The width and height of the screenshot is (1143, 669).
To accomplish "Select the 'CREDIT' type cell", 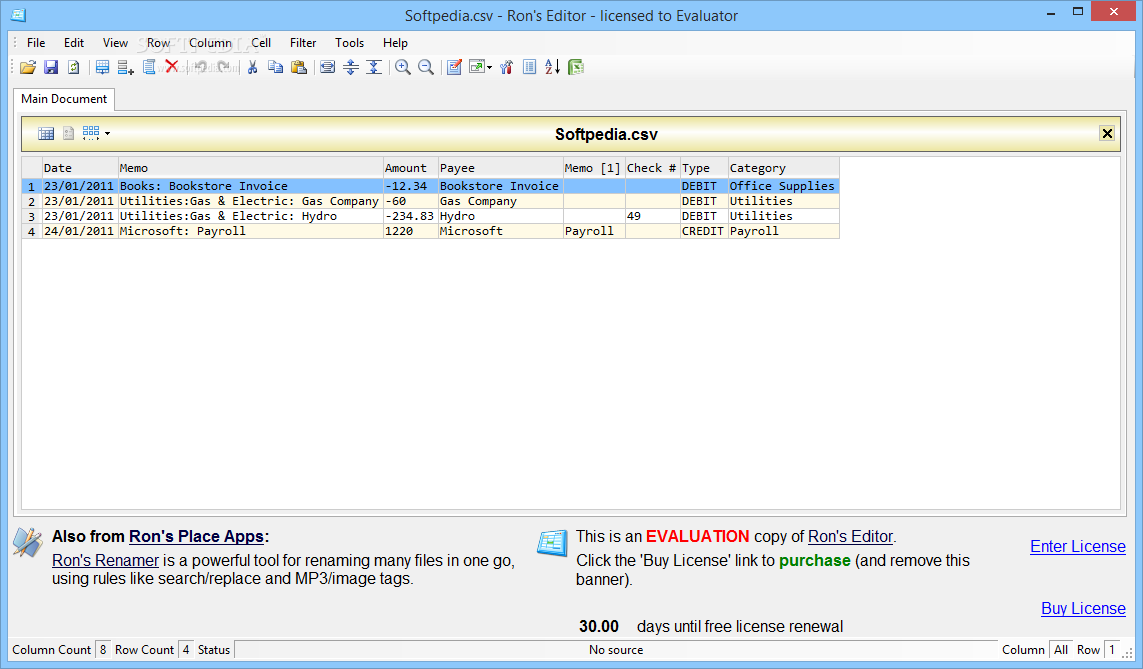I will (x=703, y=231).
